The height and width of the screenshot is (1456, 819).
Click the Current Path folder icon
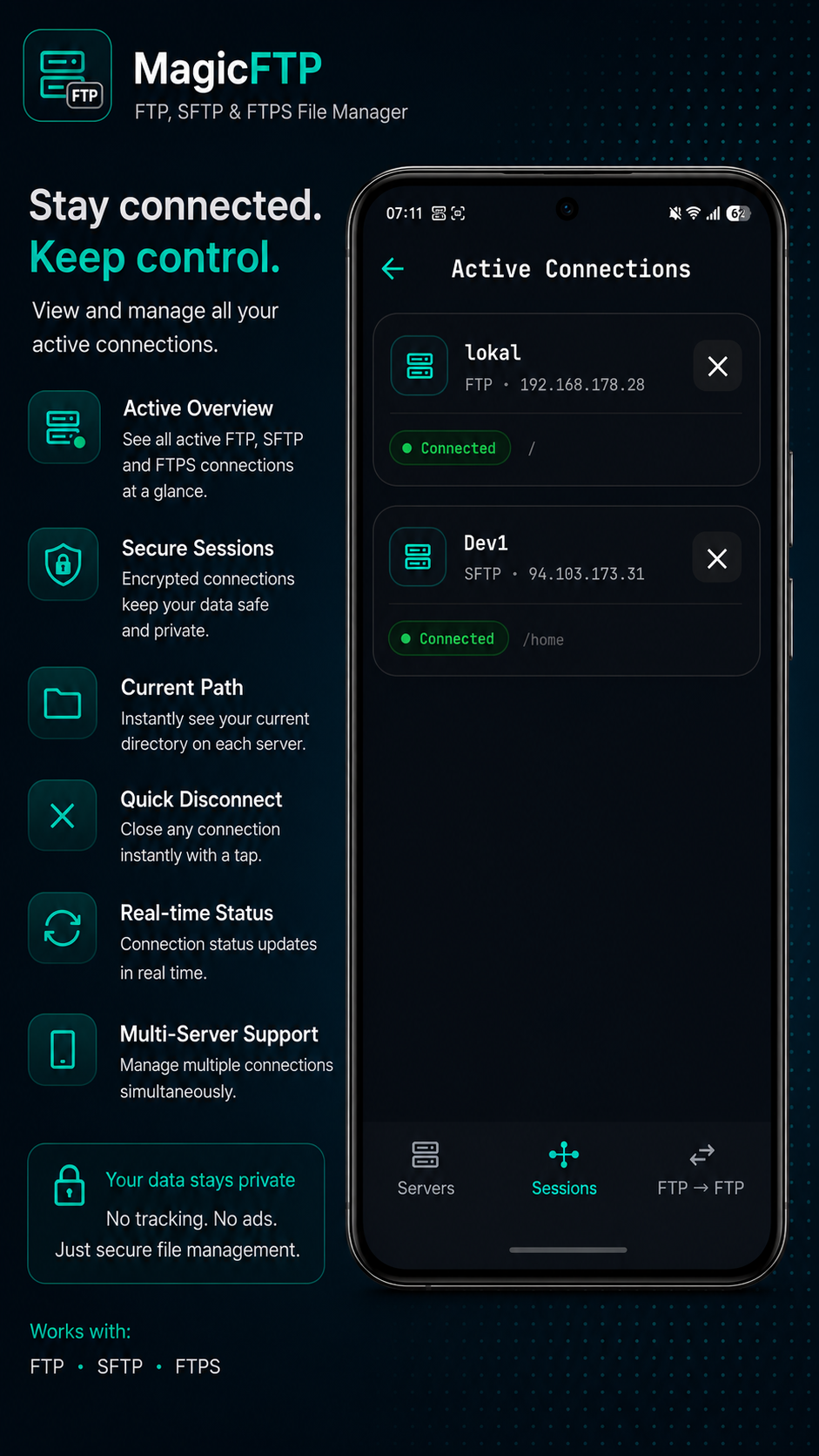(63, 703)
